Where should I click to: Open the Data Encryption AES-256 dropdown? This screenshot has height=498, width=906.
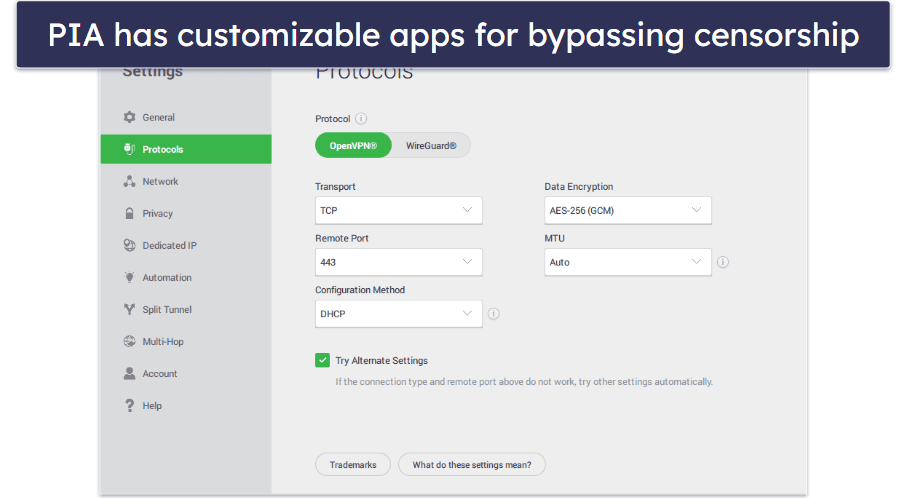(627, 210)
